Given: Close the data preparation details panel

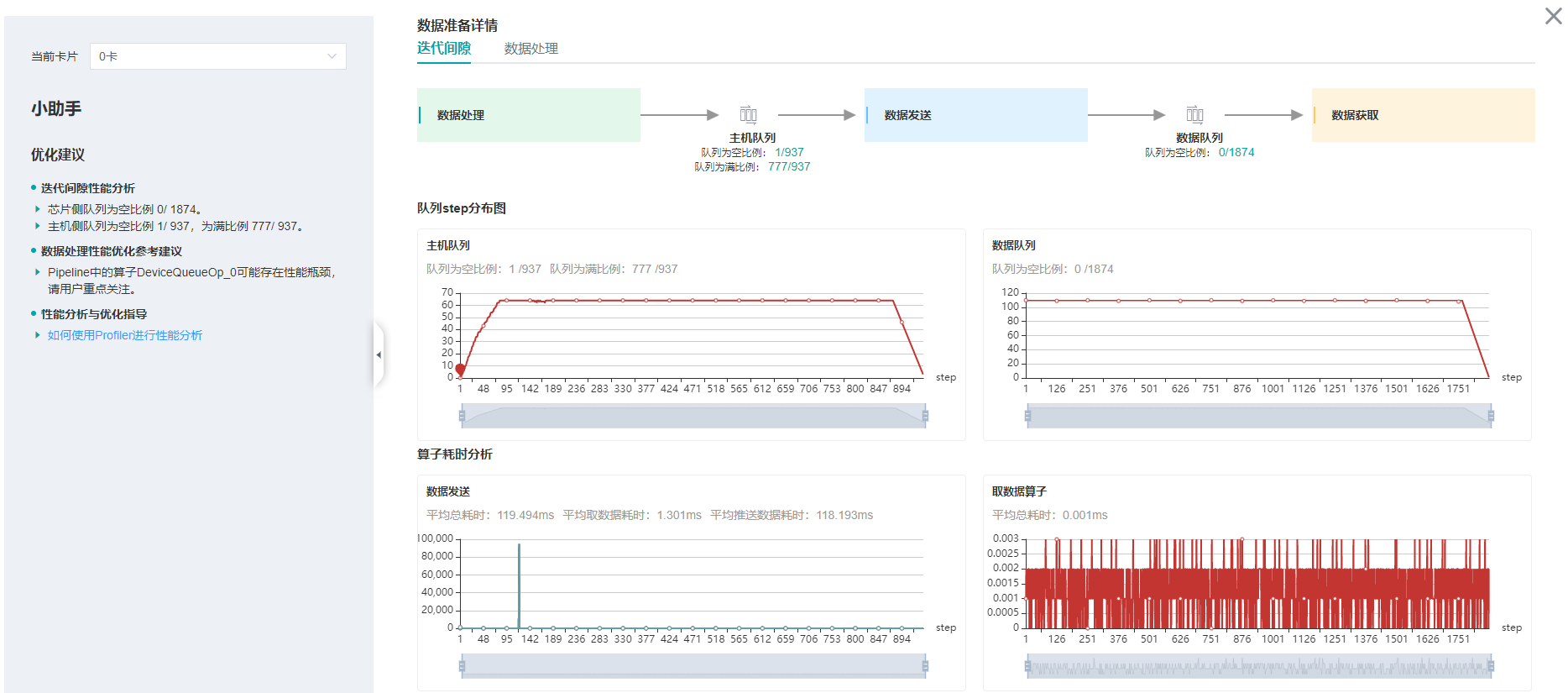Looking at the screenshot, I should click(1553, 16).
